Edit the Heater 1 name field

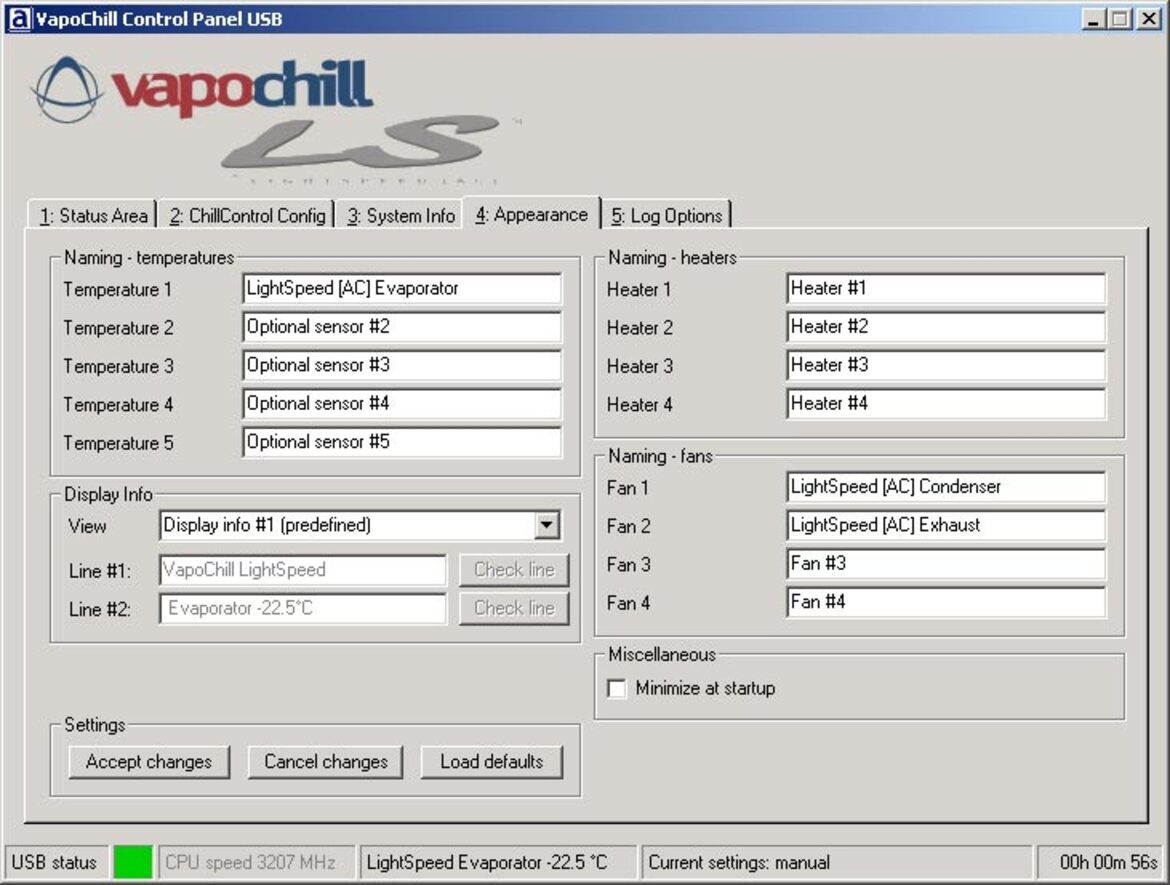pos(946,289)
